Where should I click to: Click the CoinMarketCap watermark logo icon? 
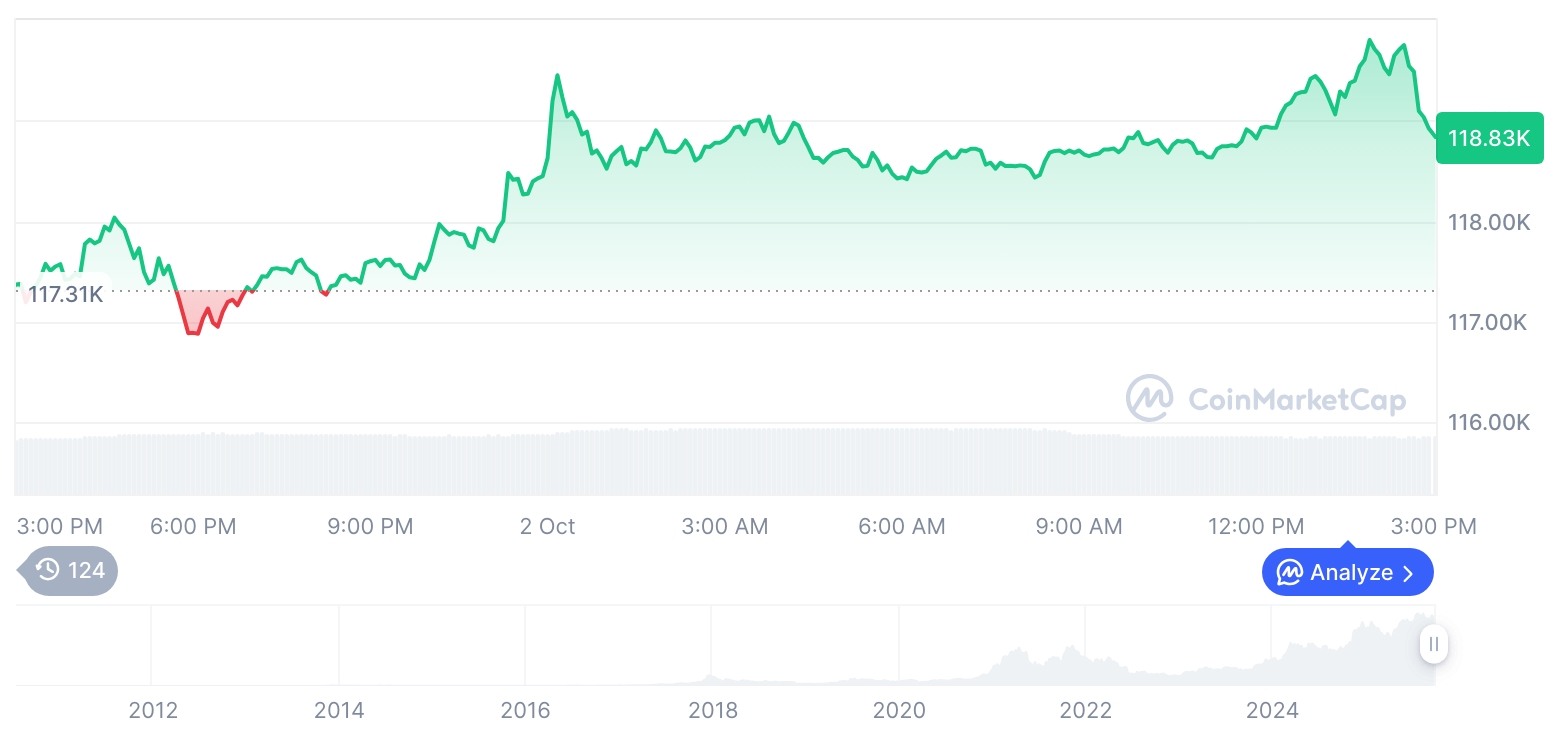click(x=1149, y=399)
